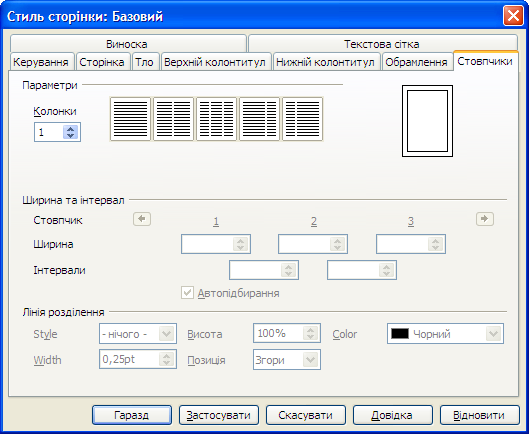Close the Стиль сторінки dialog
529x434 pixels.
point(513,16)
